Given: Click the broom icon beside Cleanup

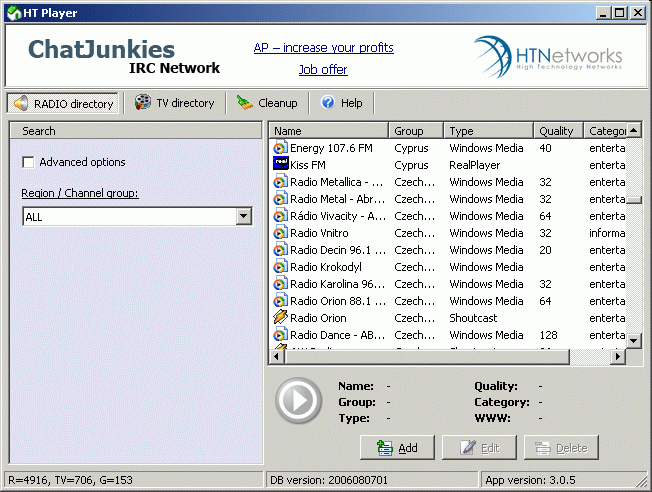Looking at the screenshot, I should [244, 103].
